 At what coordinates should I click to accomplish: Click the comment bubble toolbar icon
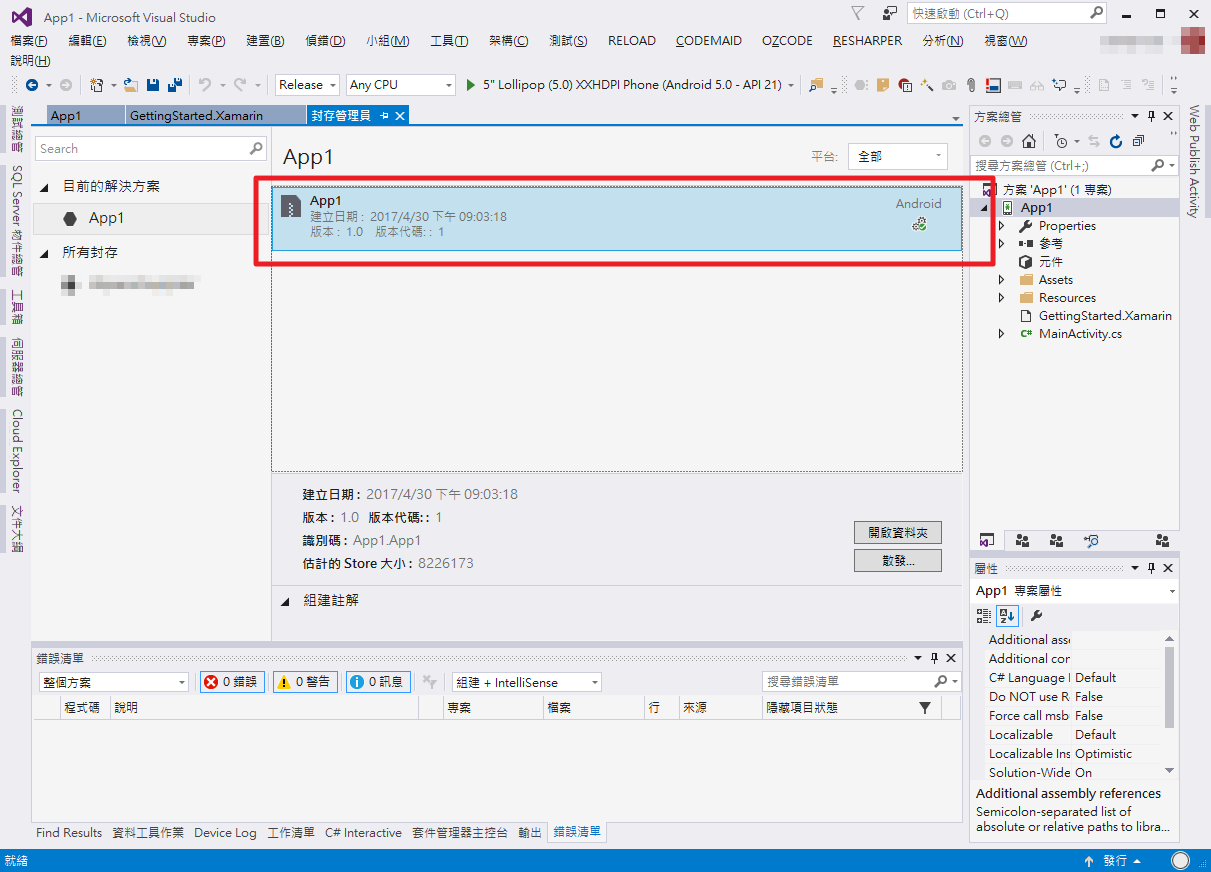point(1060,85)
